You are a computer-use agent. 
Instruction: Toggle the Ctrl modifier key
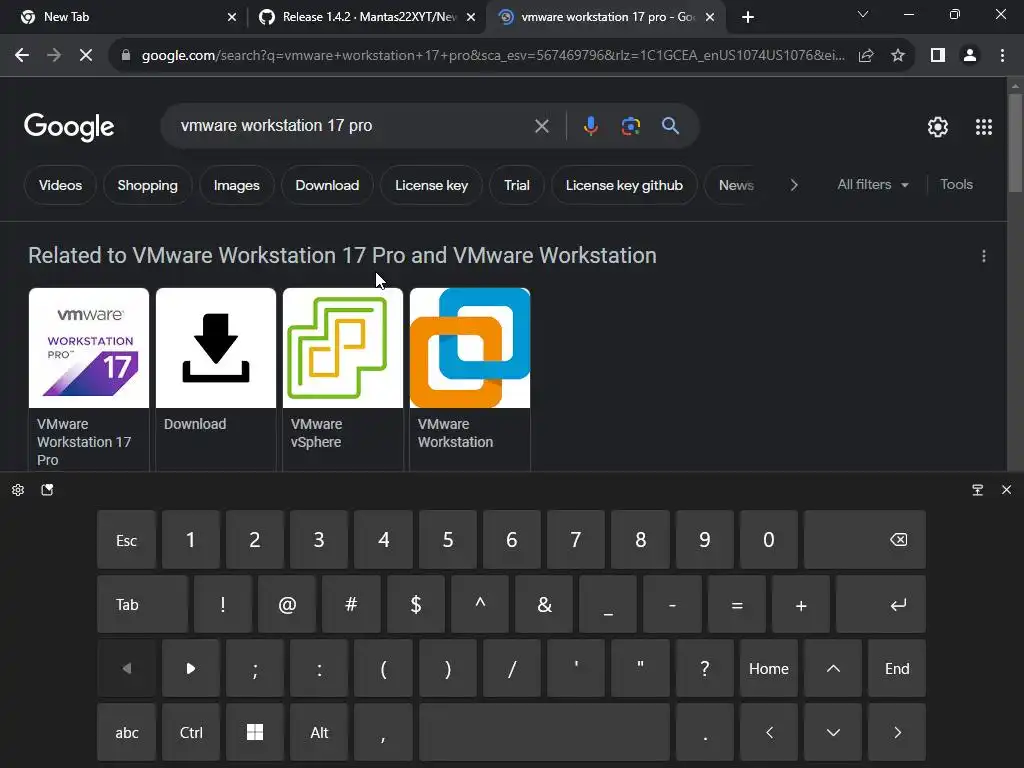191,733
